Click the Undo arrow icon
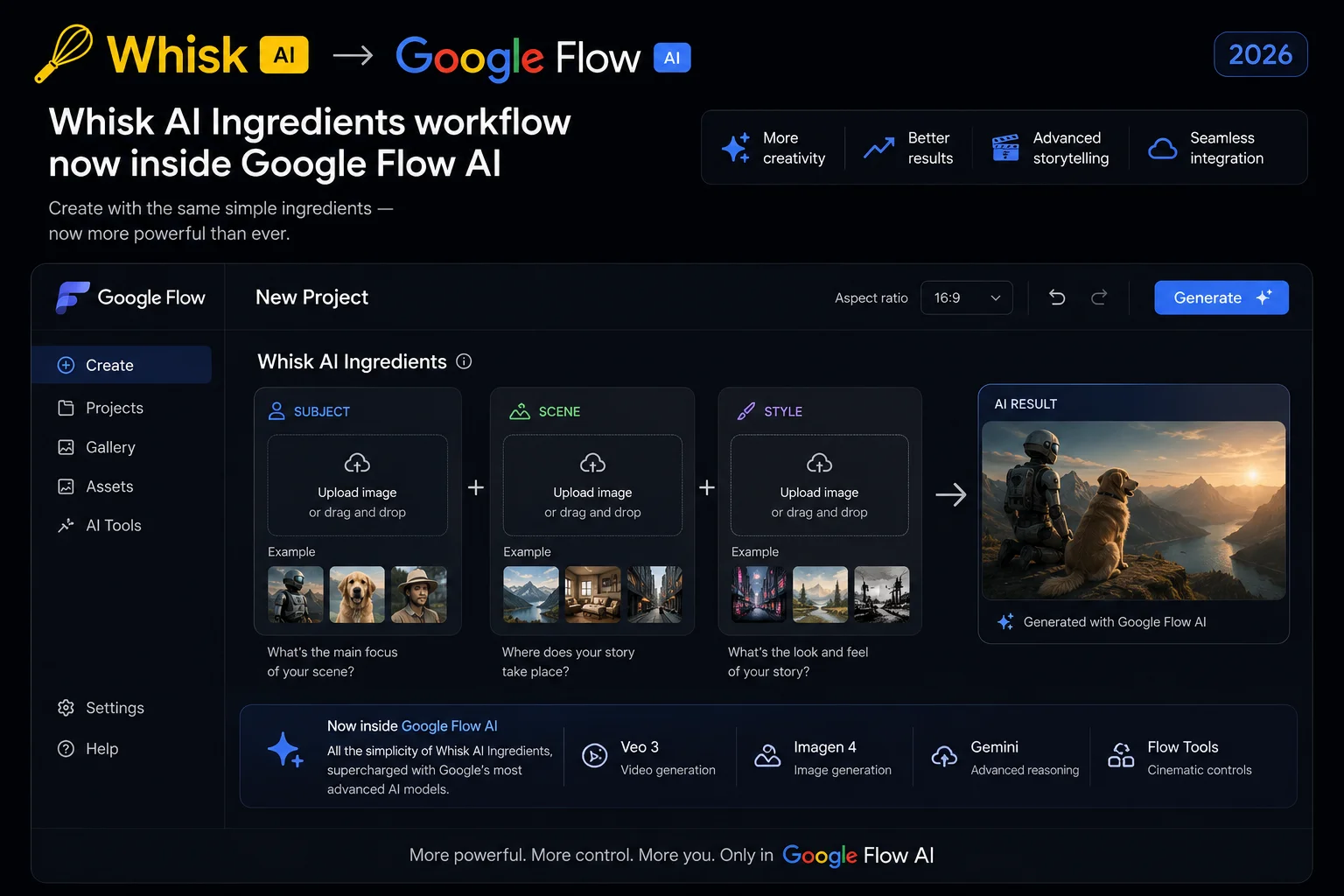This screenshot has height=896, width=1344. tap(1057, 297)
